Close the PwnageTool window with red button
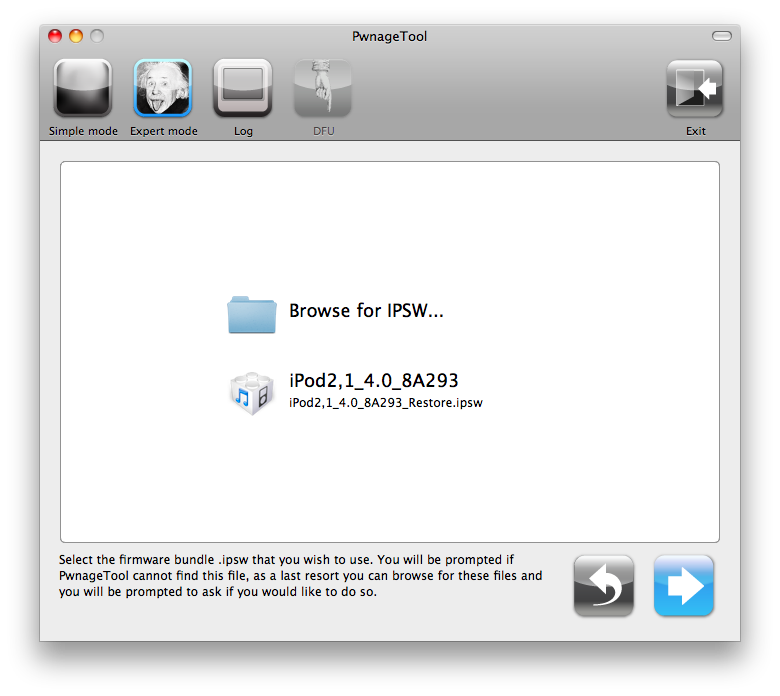 click(x=57, y=37)
